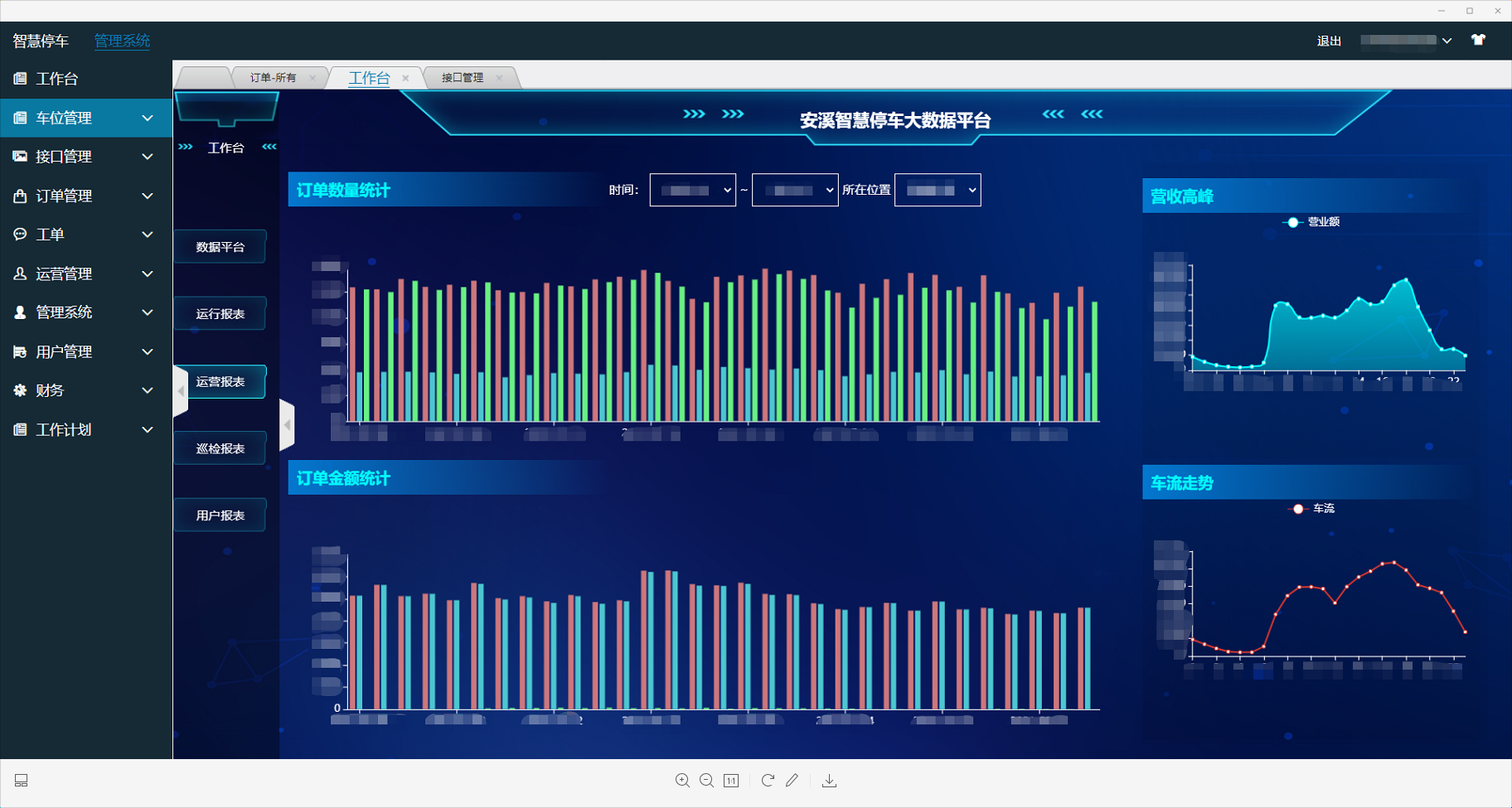Viewport: 1512px width, 808px height.
Task: Collapse the sidebar using the left arrow handle
Action: (181, 391)
